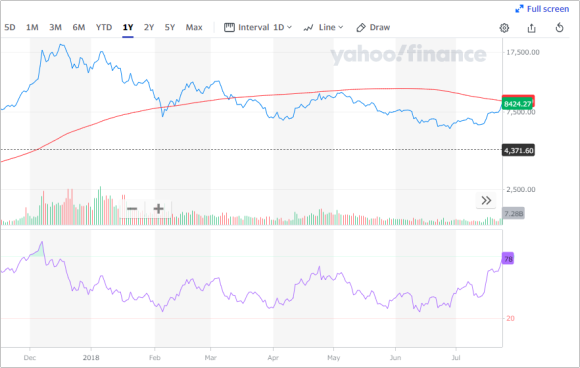Screen dimensions: 580x368
Task: Click the Mar date axis label
Action: pos(210,358)
